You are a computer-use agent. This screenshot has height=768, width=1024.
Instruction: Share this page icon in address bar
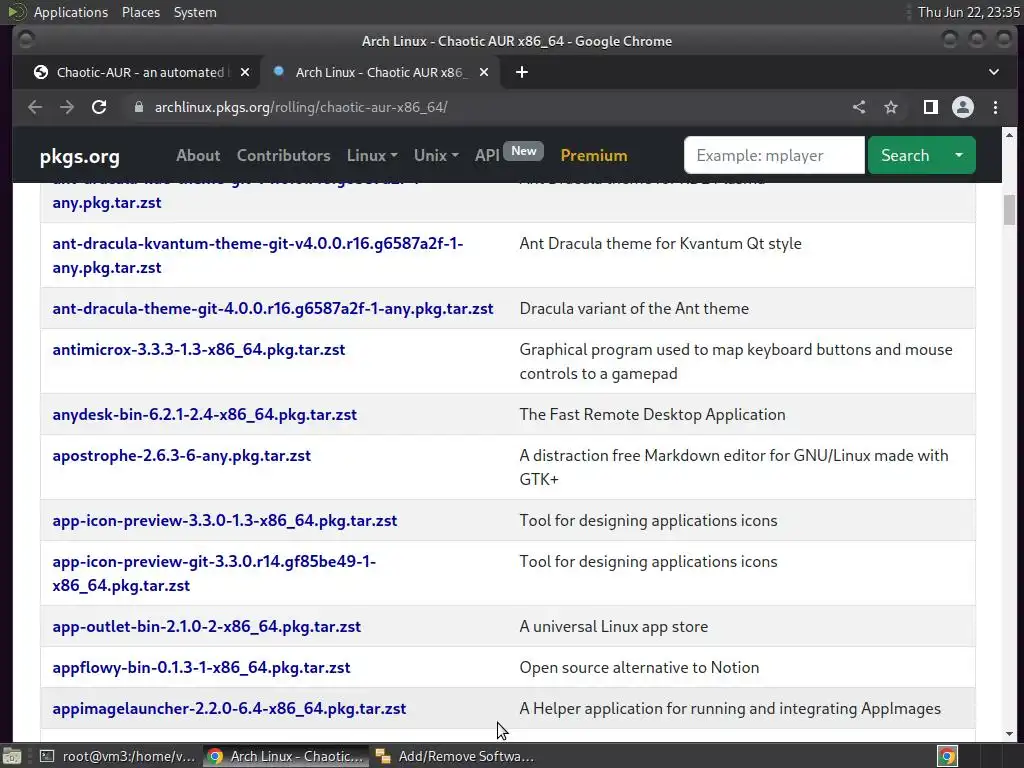click(x=859, y=107)
